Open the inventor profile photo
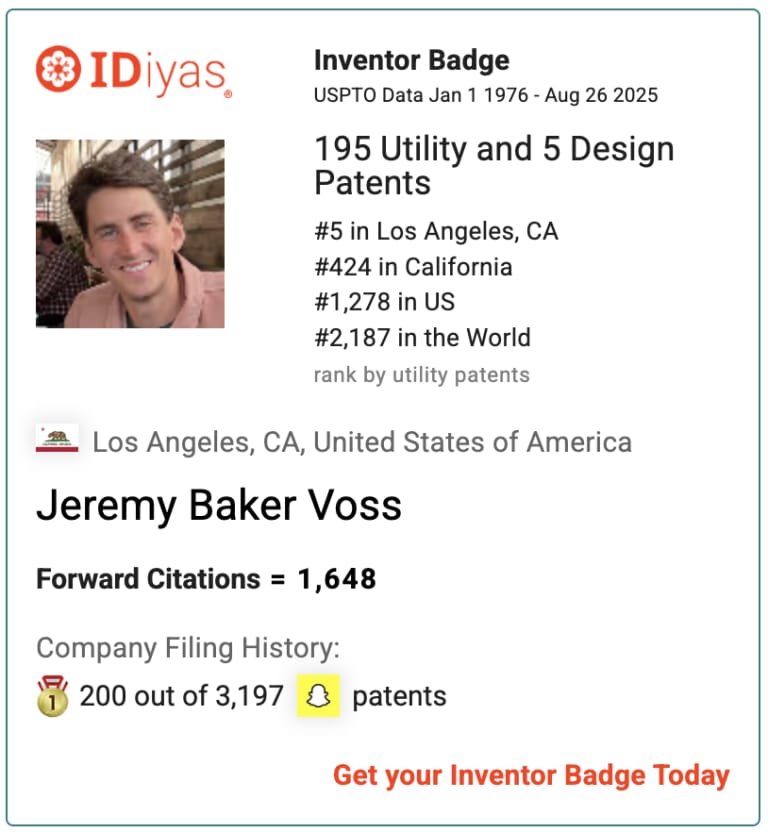 (x=130, y=234)
